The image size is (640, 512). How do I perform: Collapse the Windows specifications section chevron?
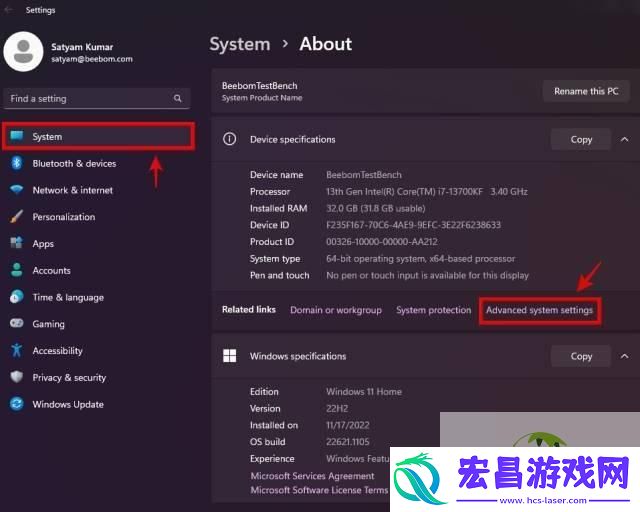[x=624, y=356]
